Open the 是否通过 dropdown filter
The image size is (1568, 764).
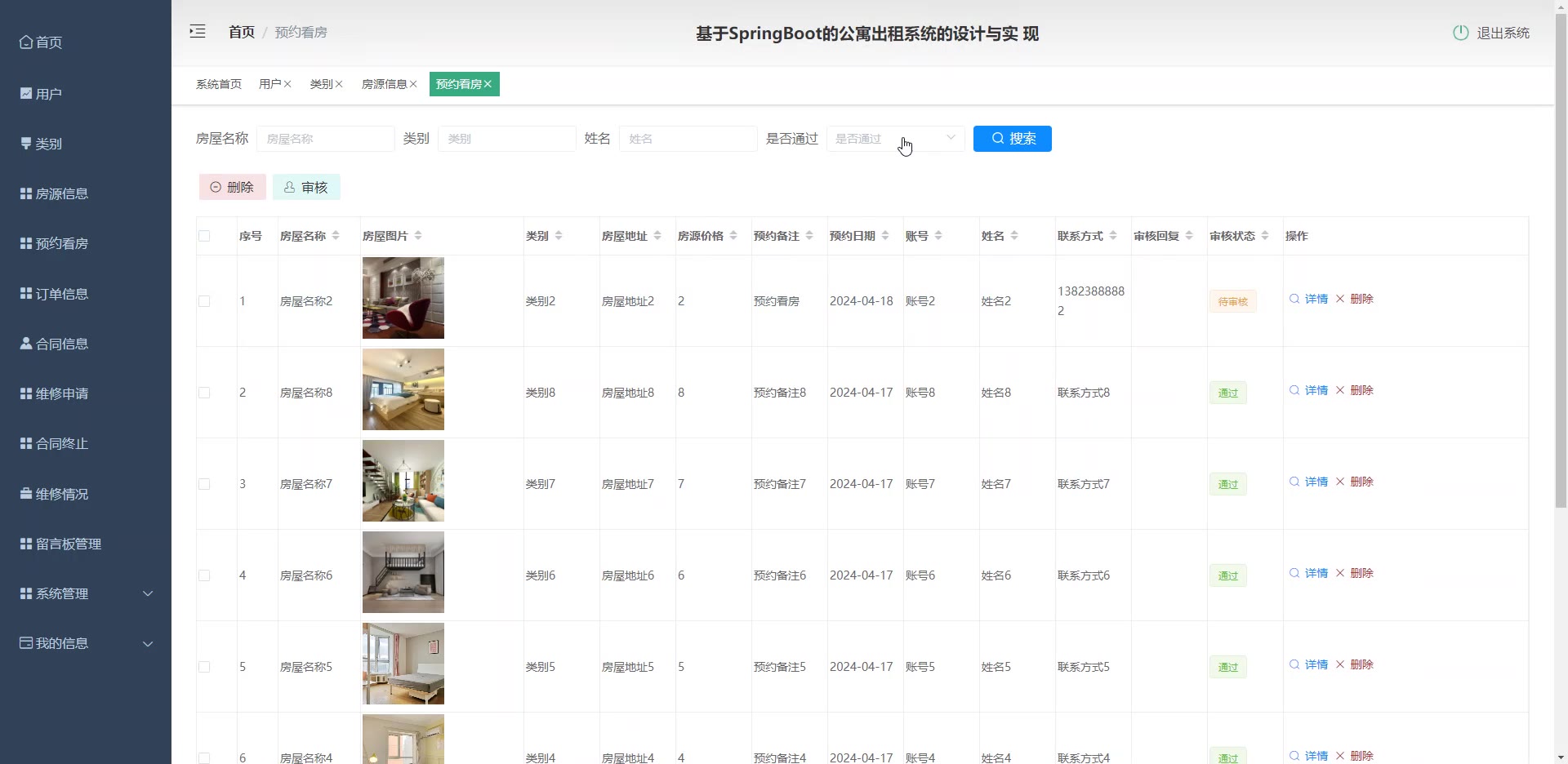(895, 139)
